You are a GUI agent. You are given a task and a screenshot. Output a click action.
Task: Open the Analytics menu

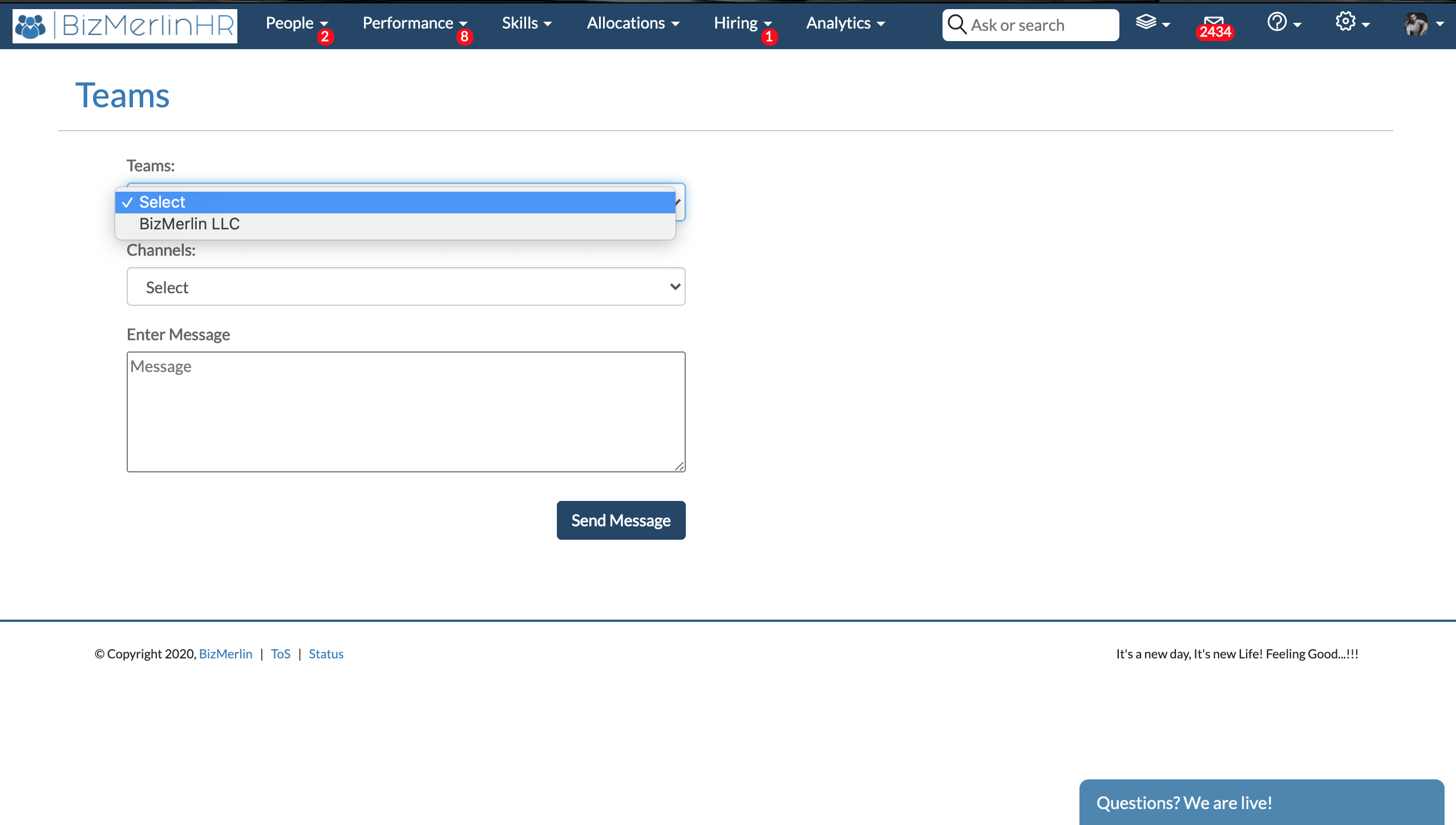click(845, 23)
